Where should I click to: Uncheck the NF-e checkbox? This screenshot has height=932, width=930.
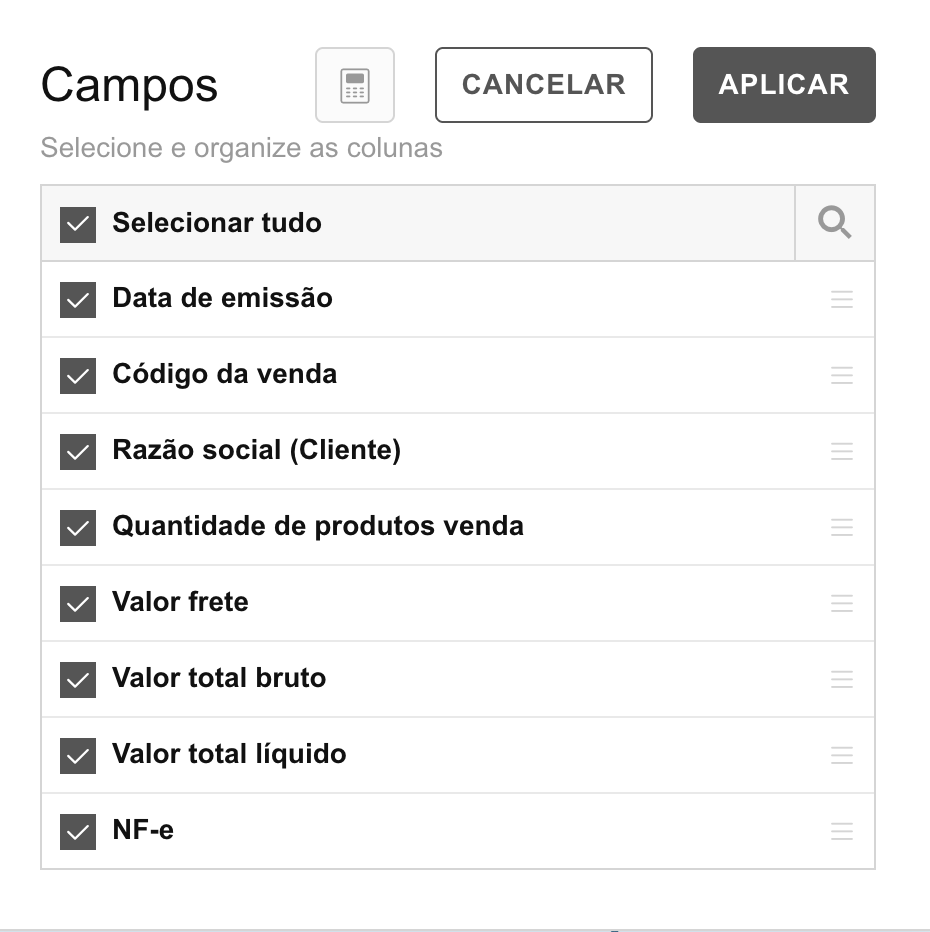(78, 832)
